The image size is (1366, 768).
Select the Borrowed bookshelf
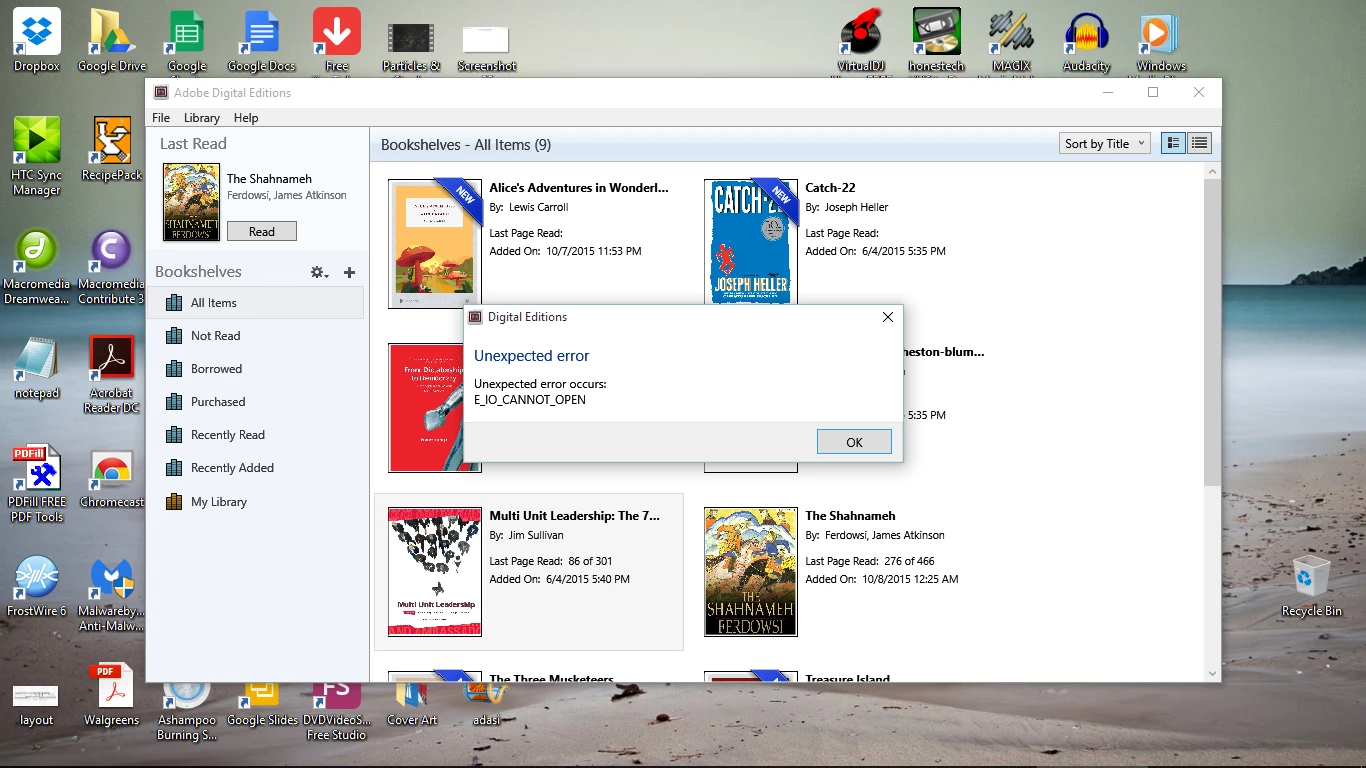(x=256, y=369)
